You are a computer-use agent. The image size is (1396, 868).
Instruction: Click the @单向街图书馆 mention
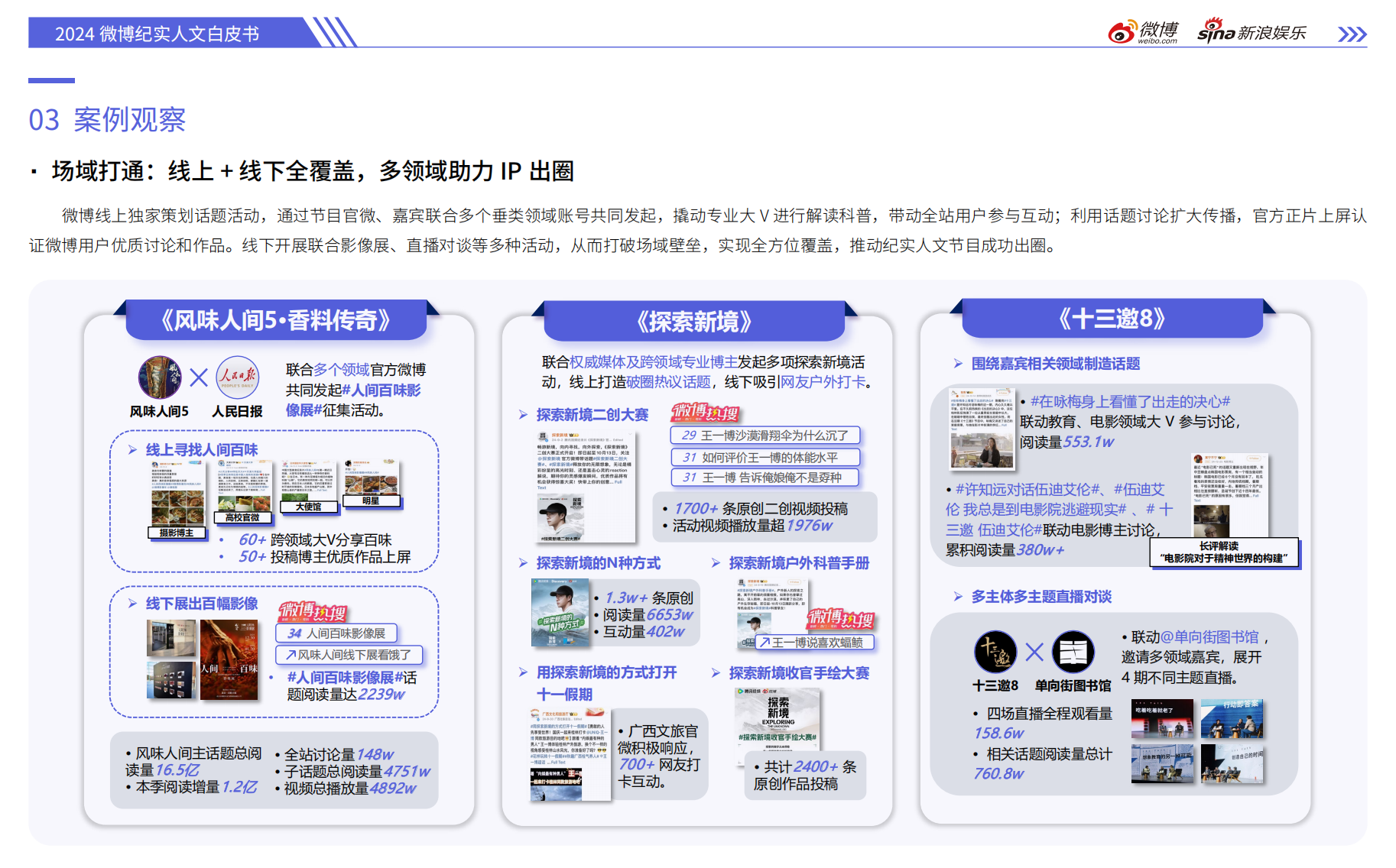(x=1209, y=637)
